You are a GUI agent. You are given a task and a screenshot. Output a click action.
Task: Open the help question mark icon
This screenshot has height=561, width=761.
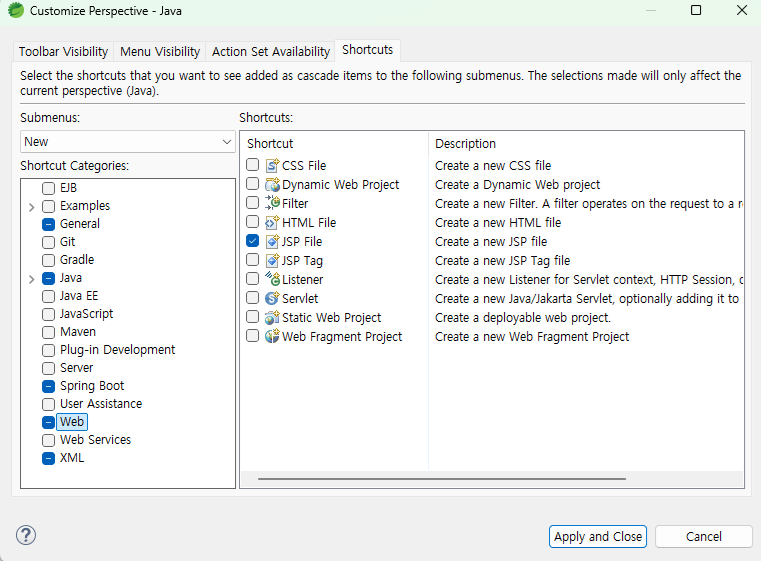[26, 535]
